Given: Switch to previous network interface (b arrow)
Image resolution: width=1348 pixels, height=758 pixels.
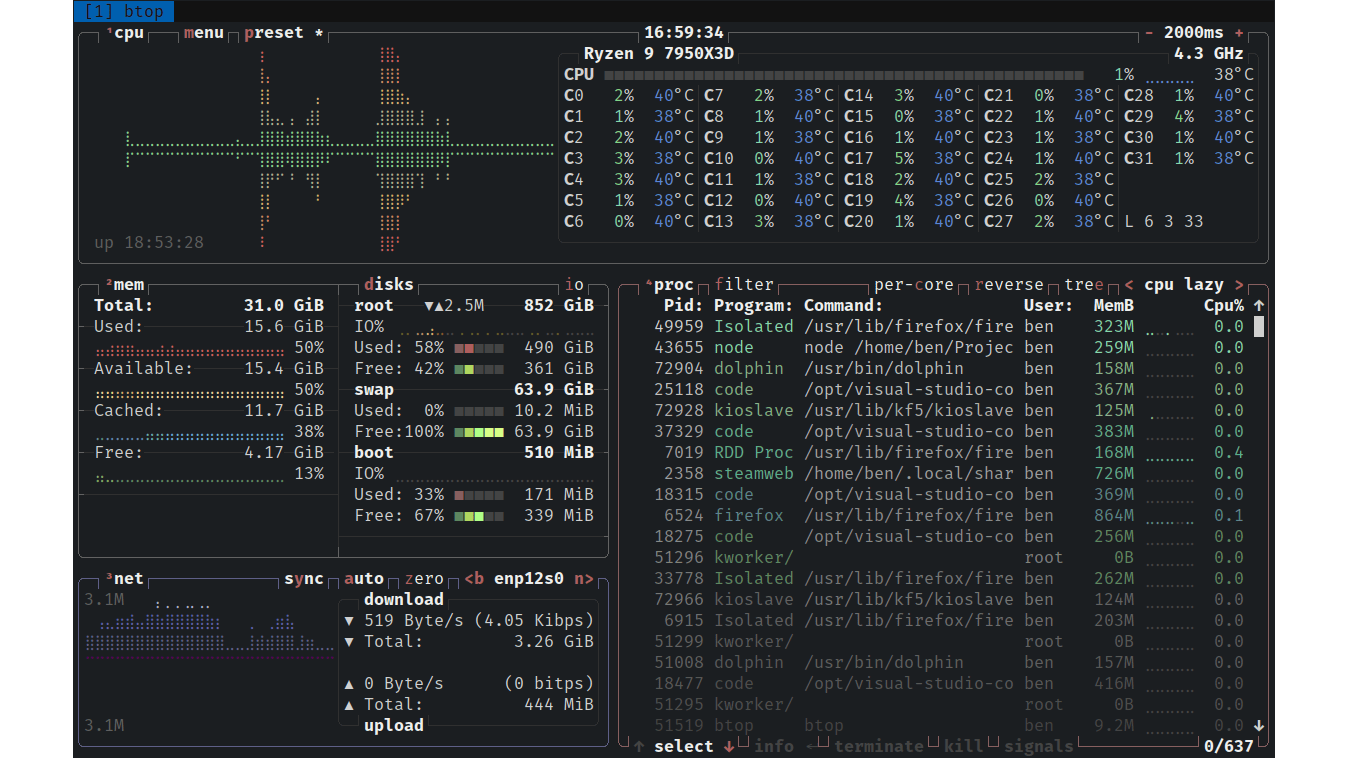Looking at the screenshot, I should coord(474,579).
